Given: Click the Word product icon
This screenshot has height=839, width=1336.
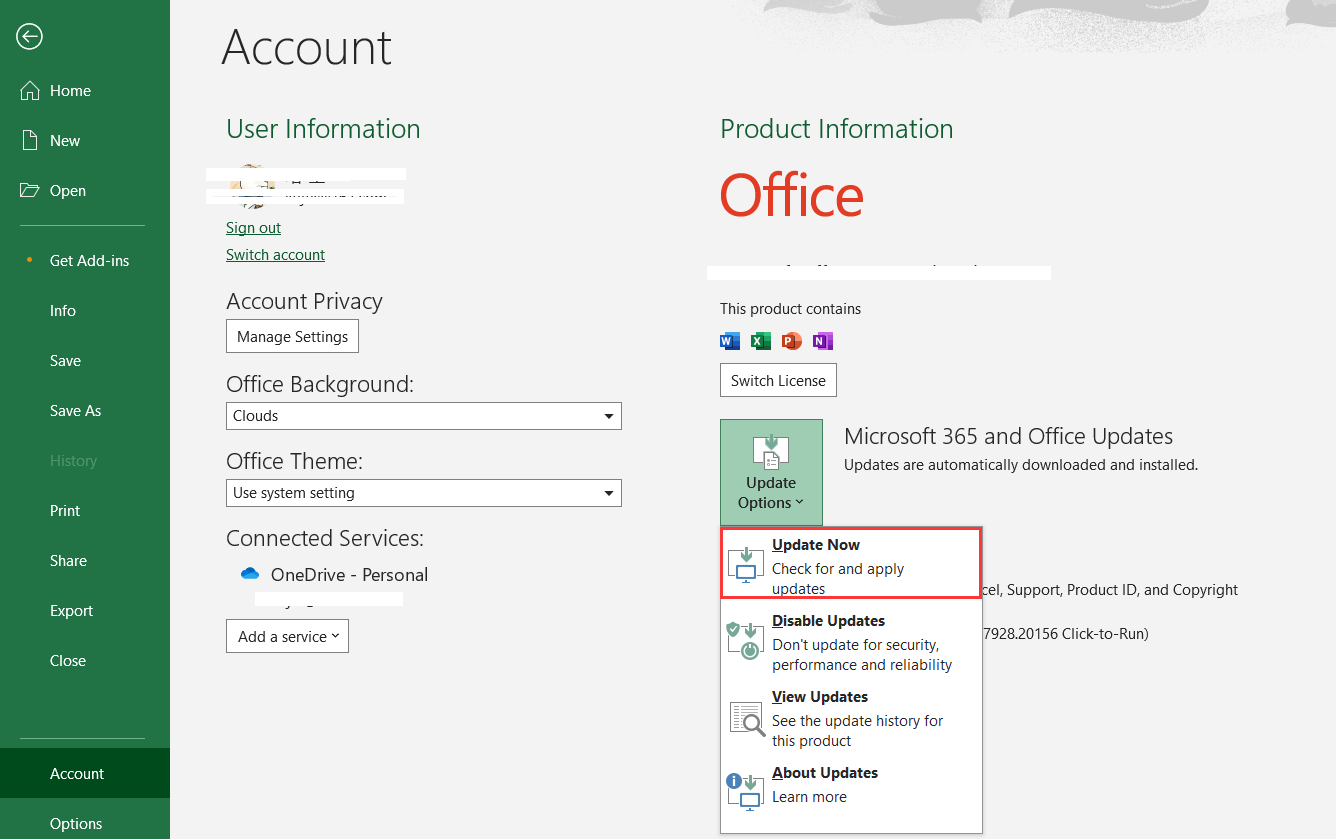Looking at the screenshot, I should (x=730, y=341).
